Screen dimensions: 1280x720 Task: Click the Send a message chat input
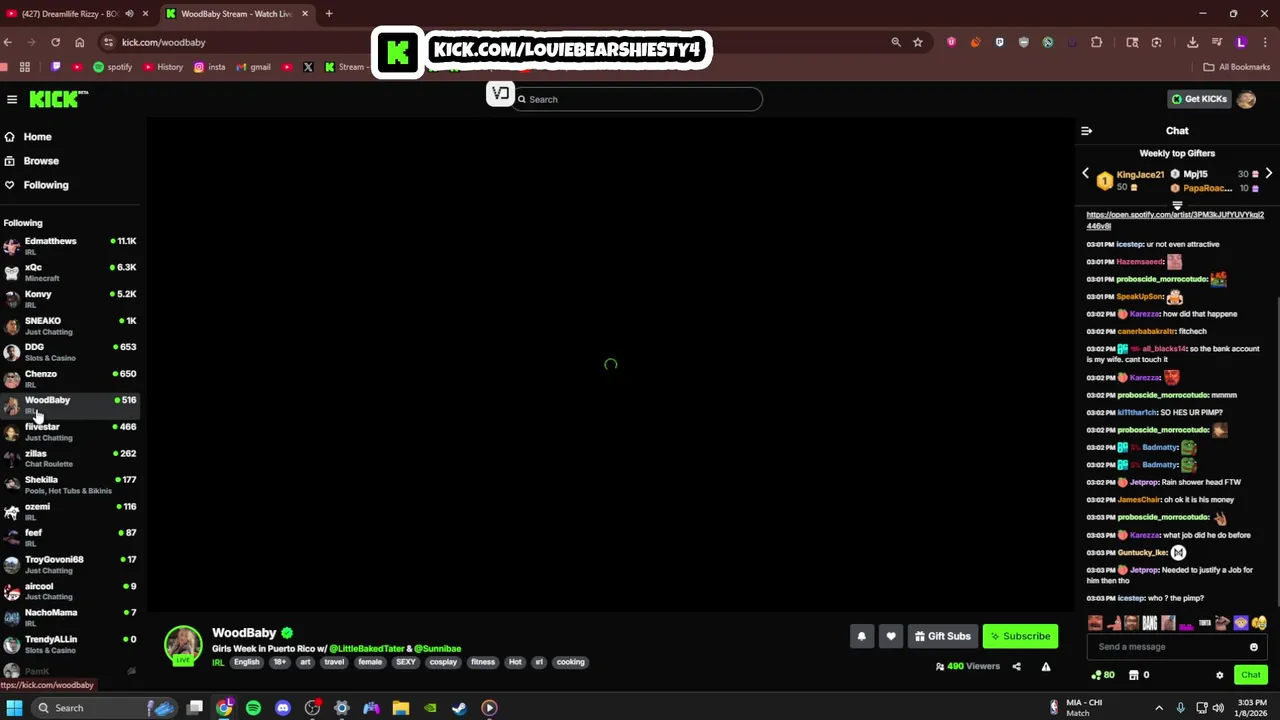pos(1175,647)
